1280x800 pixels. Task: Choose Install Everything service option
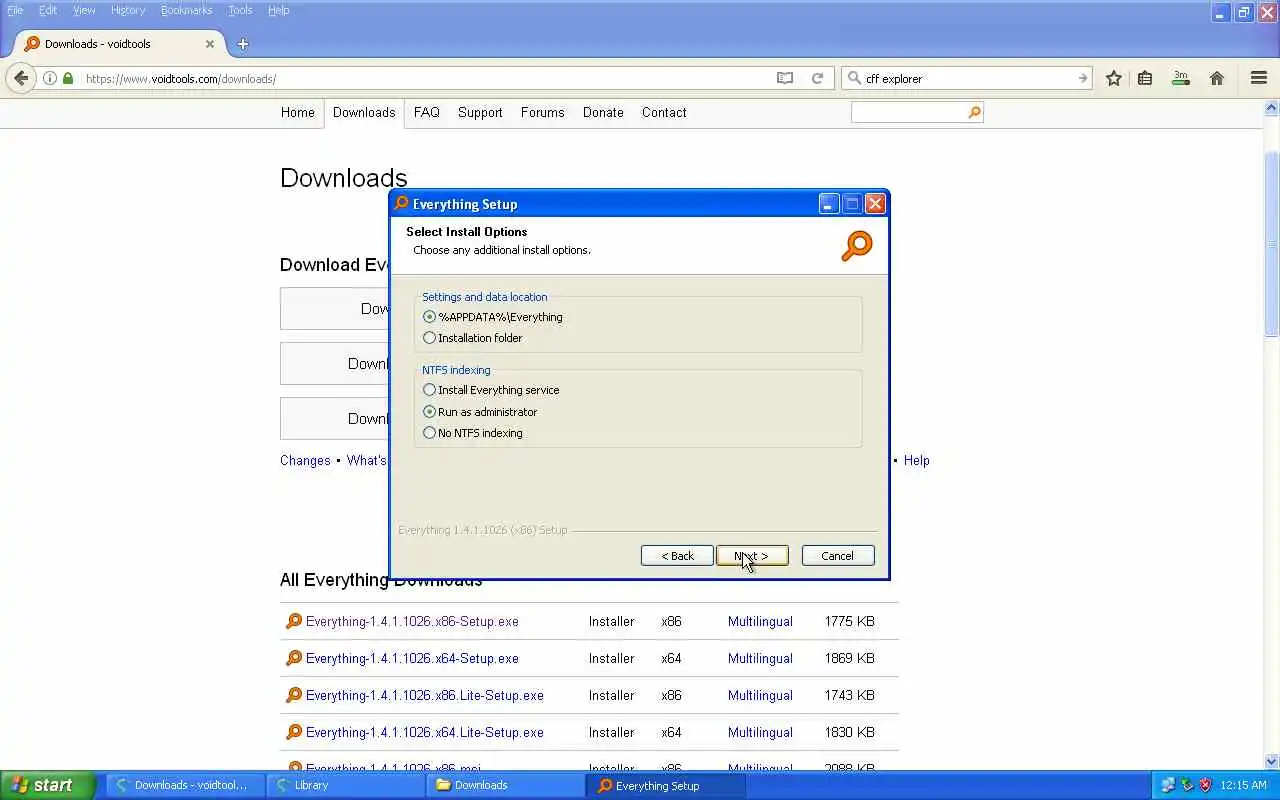(491, 390)
